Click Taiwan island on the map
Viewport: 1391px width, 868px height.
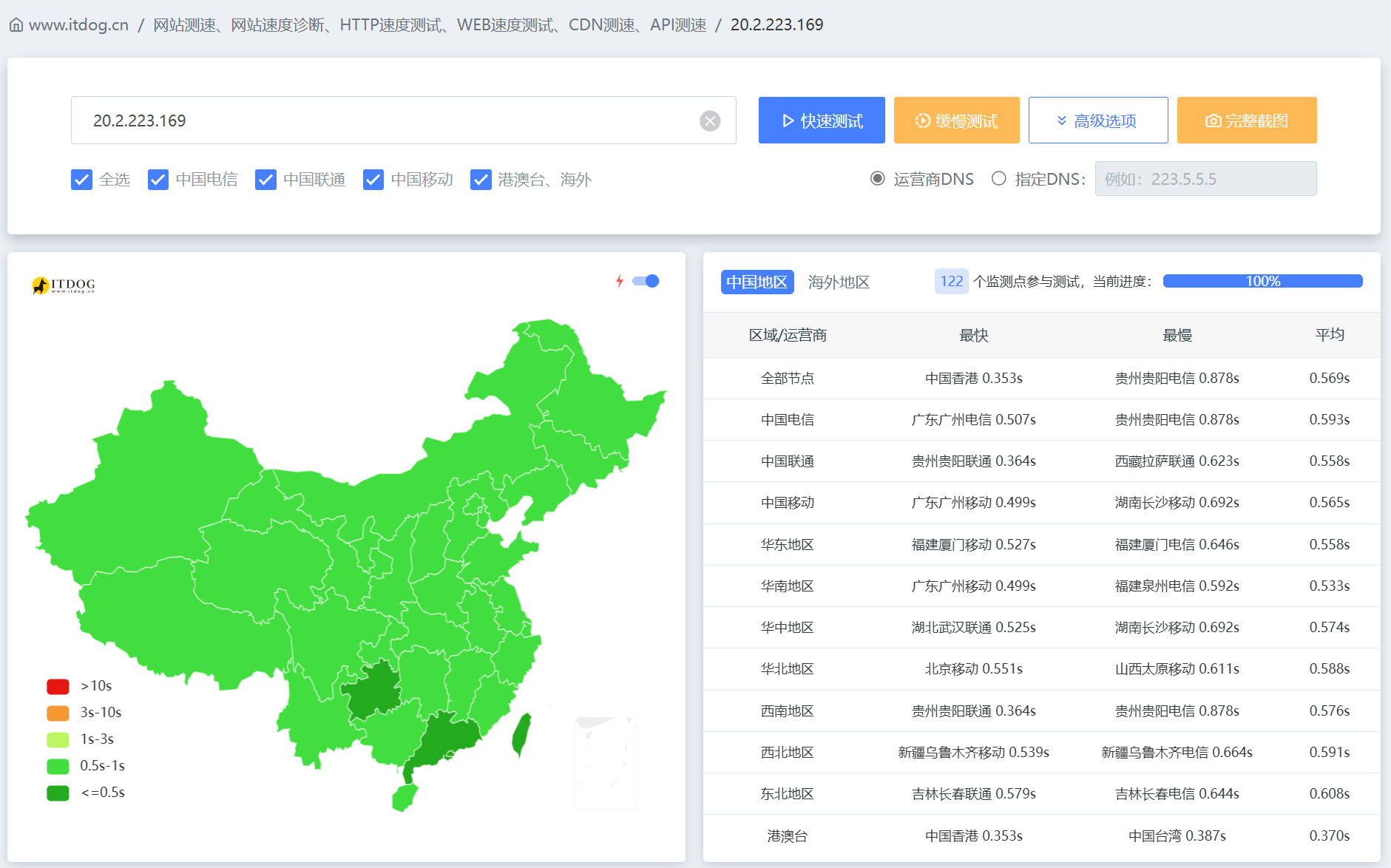[522, 734]
